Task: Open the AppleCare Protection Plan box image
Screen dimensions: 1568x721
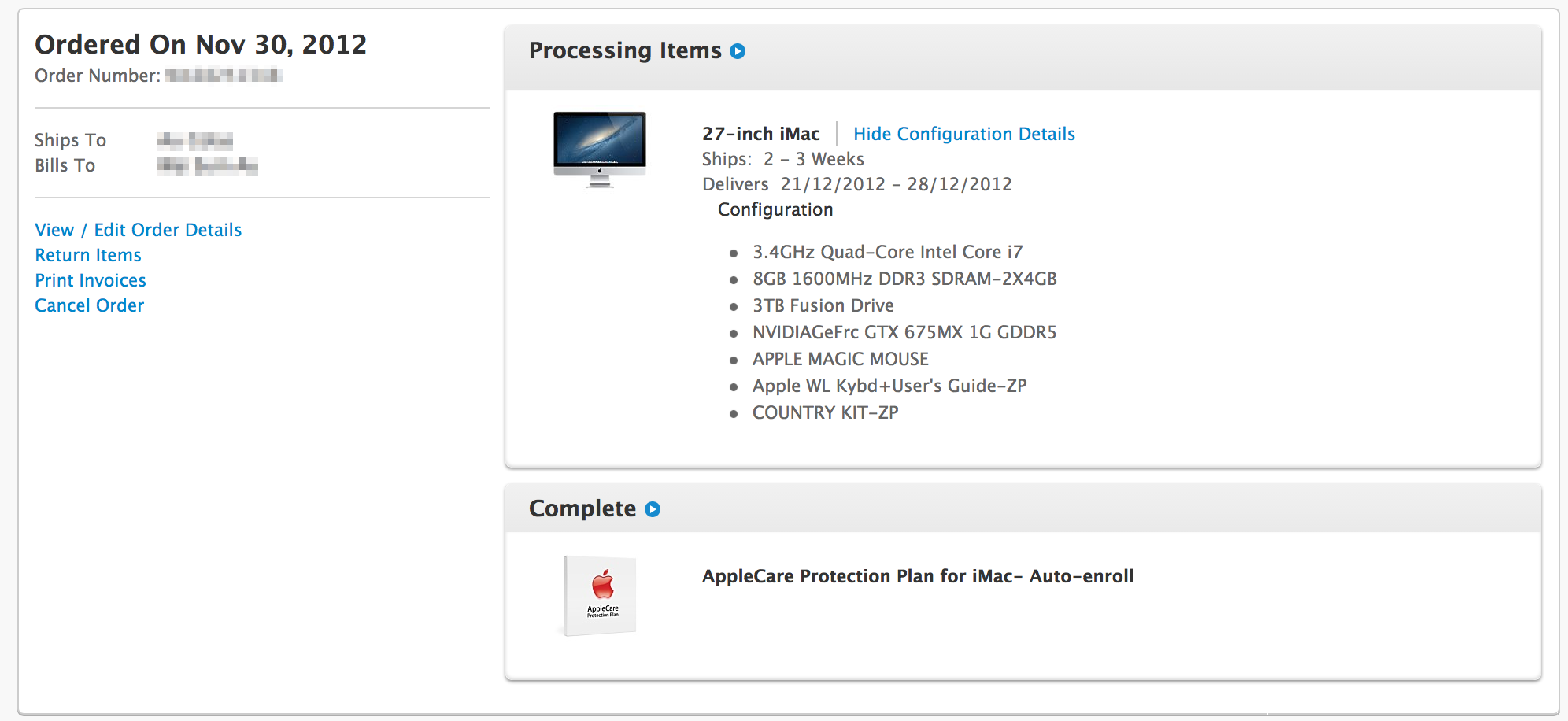Action: pos(600,596)
